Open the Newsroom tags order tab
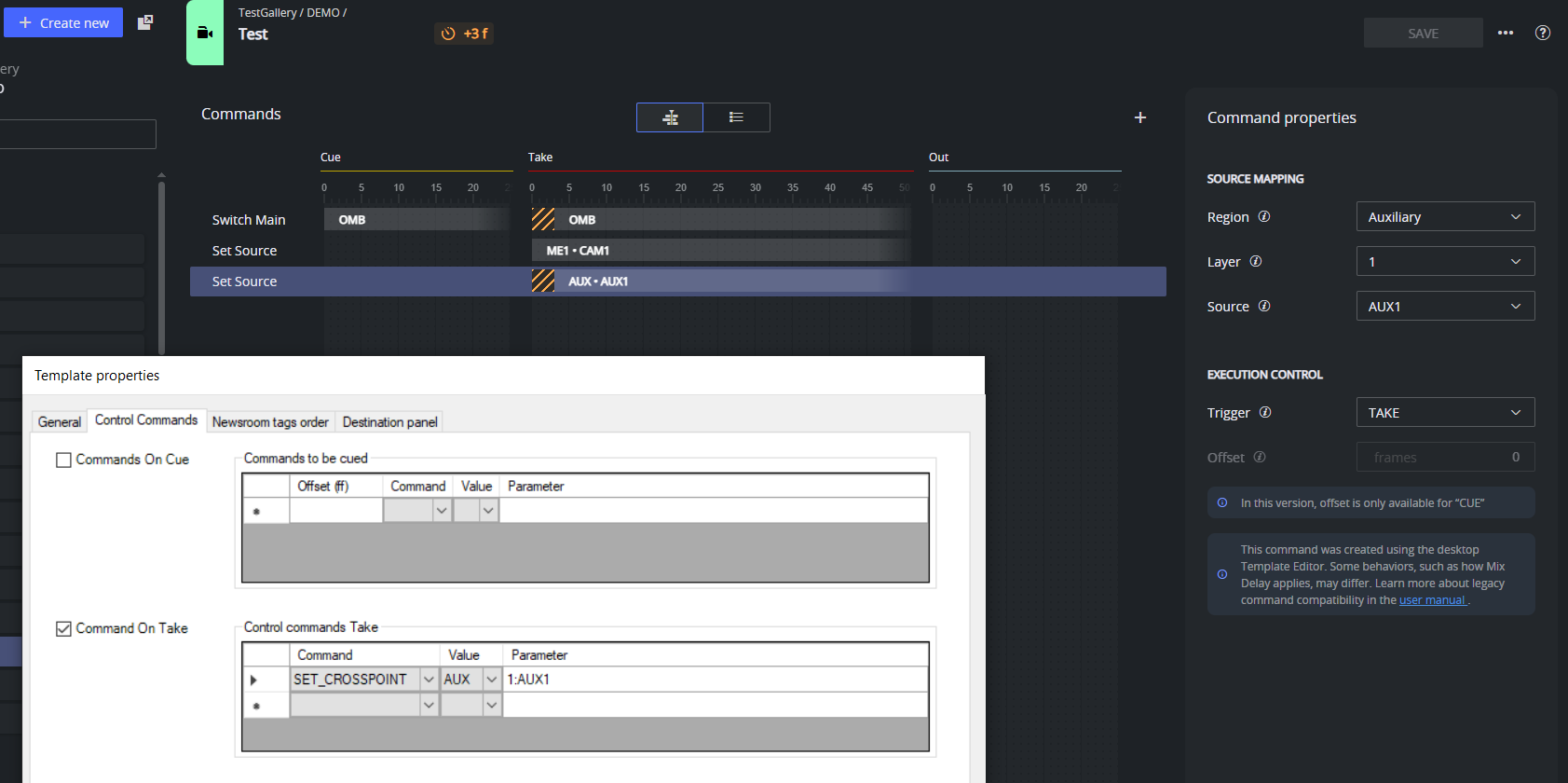1568x783 pixels. click(x=270, y=422)
